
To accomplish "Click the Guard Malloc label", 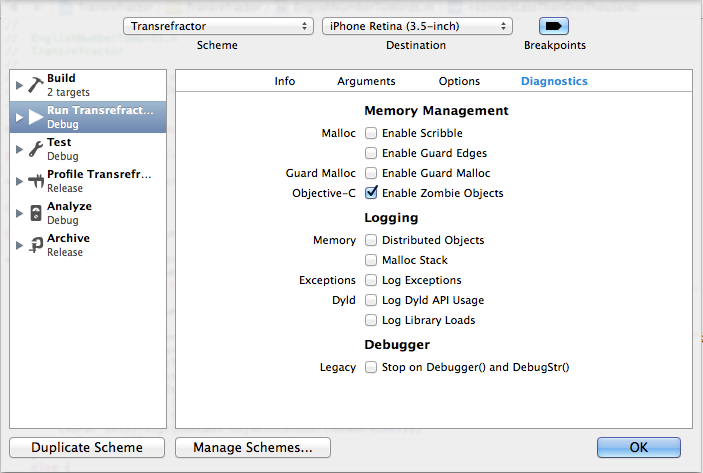I will (x=321, y=173).
